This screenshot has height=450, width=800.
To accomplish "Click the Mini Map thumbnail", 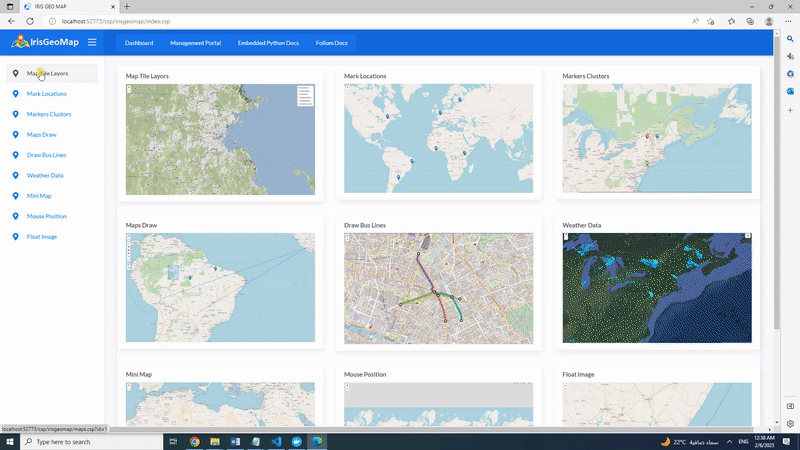I will pos(220,404).
